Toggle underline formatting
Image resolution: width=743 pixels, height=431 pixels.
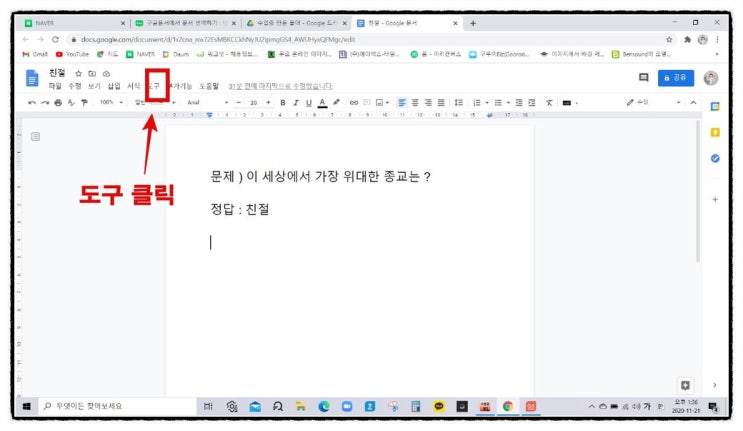[x=309, y=102]
